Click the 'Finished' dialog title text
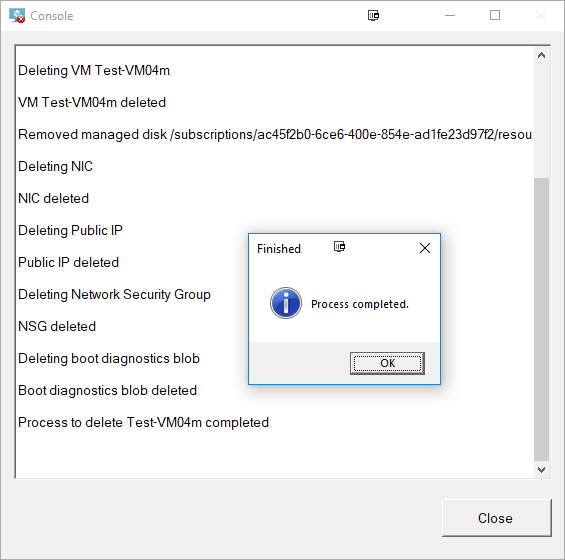The width and height of the screenshot is (565, 560). [x=279, y=249]
